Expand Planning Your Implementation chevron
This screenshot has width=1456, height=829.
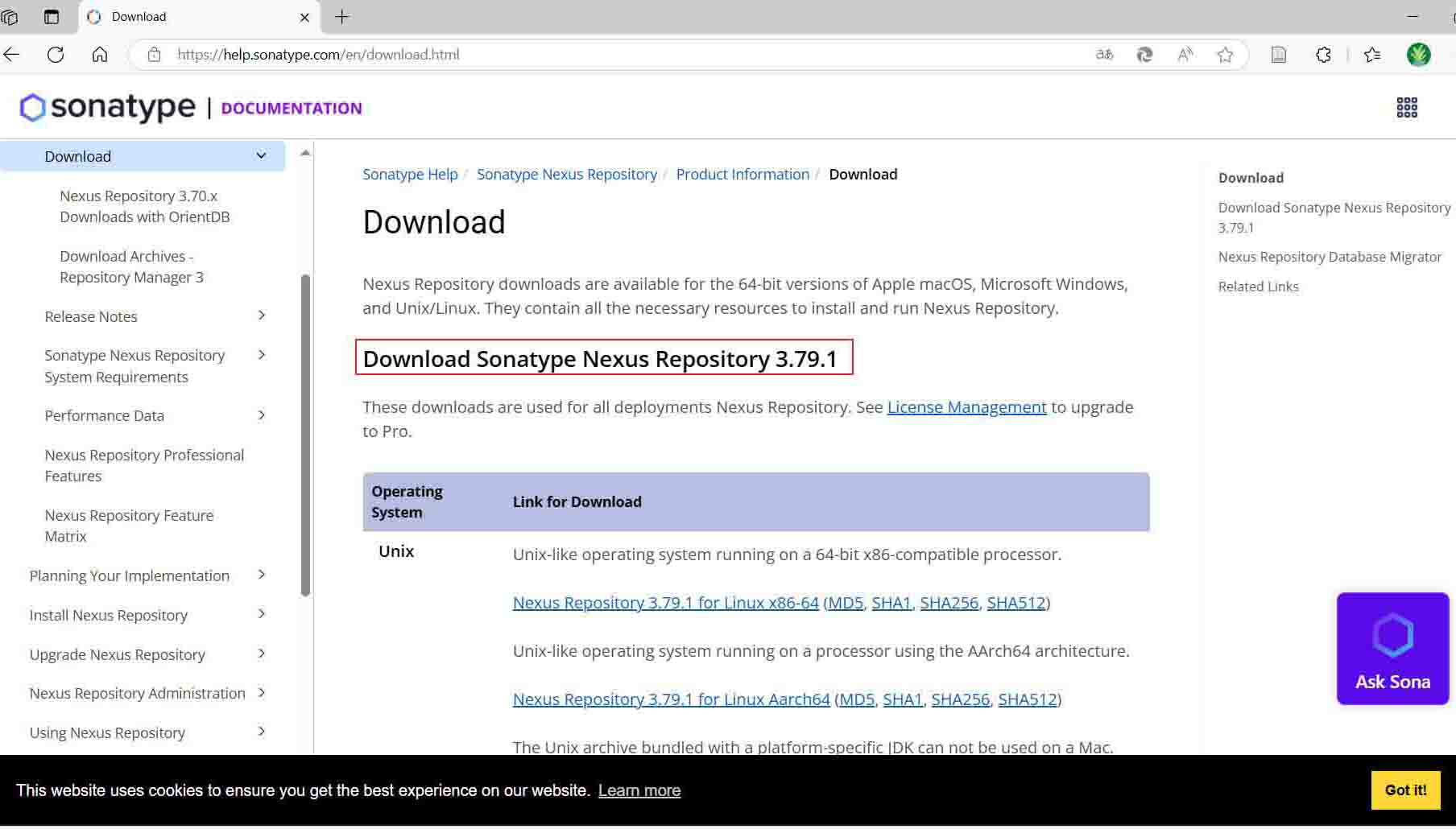pos(261,575)
